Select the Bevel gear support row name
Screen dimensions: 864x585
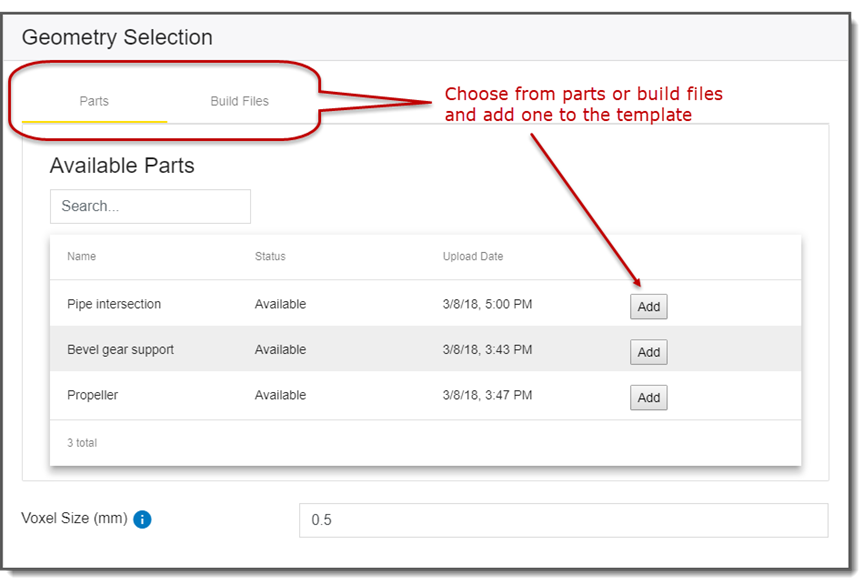(120, 350)
